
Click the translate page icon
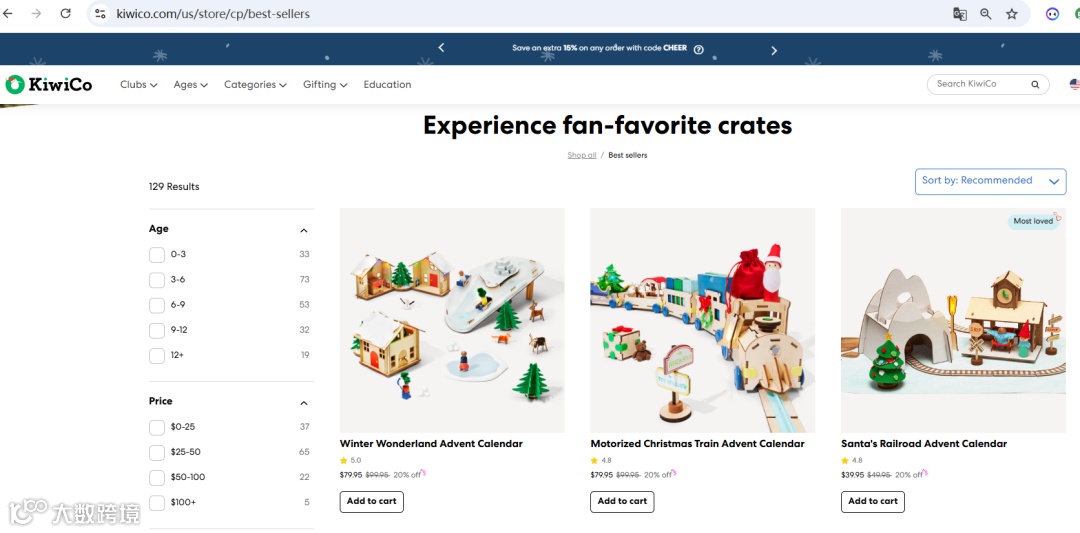[959, 14]
